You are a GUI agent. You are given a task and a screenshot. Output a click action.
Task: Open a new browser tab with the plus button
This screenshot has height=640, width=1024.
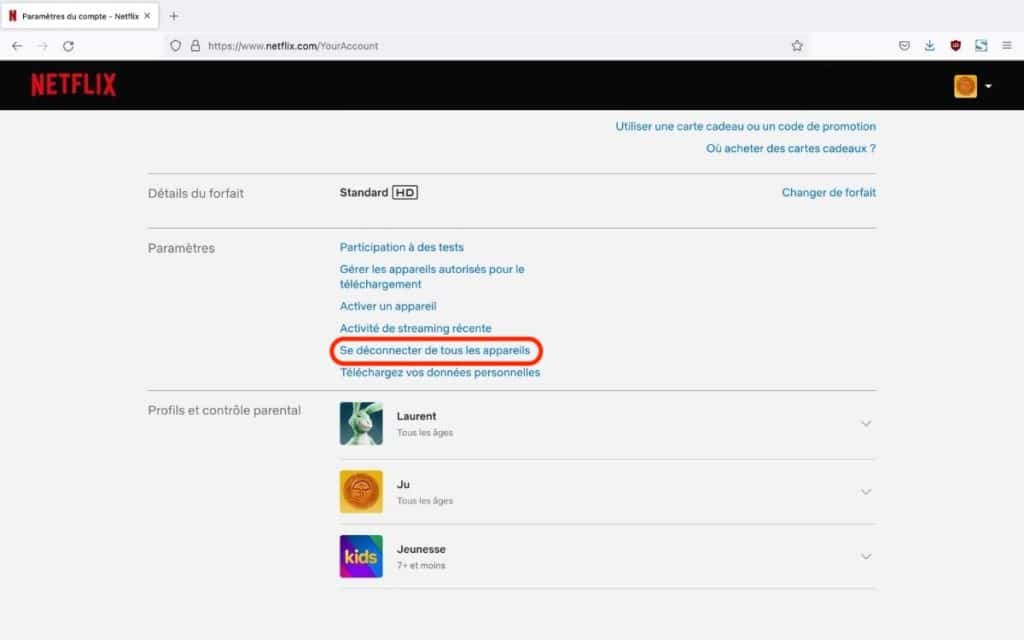[174, 16]
